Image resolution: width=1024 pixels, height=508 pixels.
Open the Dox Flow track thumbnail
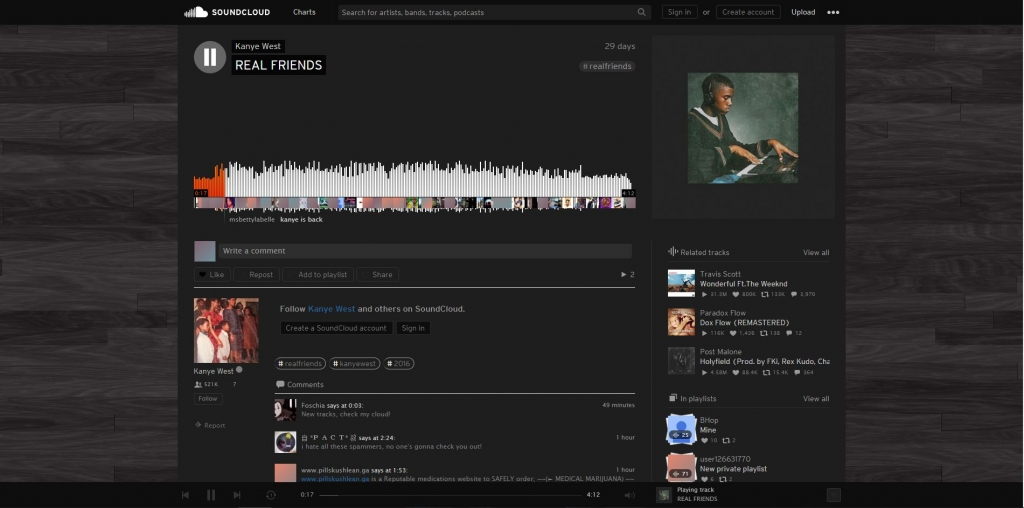[x=681, y=322]
